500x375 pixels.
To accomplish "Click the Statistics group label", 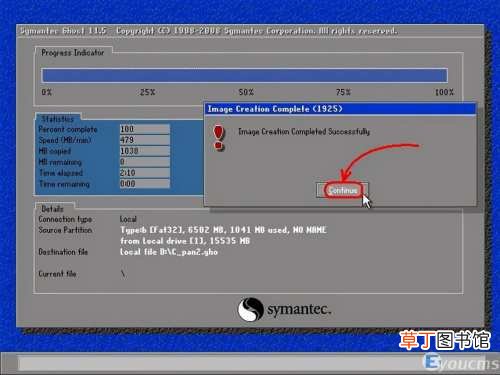I will pyautogui.click(x=58, y=119).
